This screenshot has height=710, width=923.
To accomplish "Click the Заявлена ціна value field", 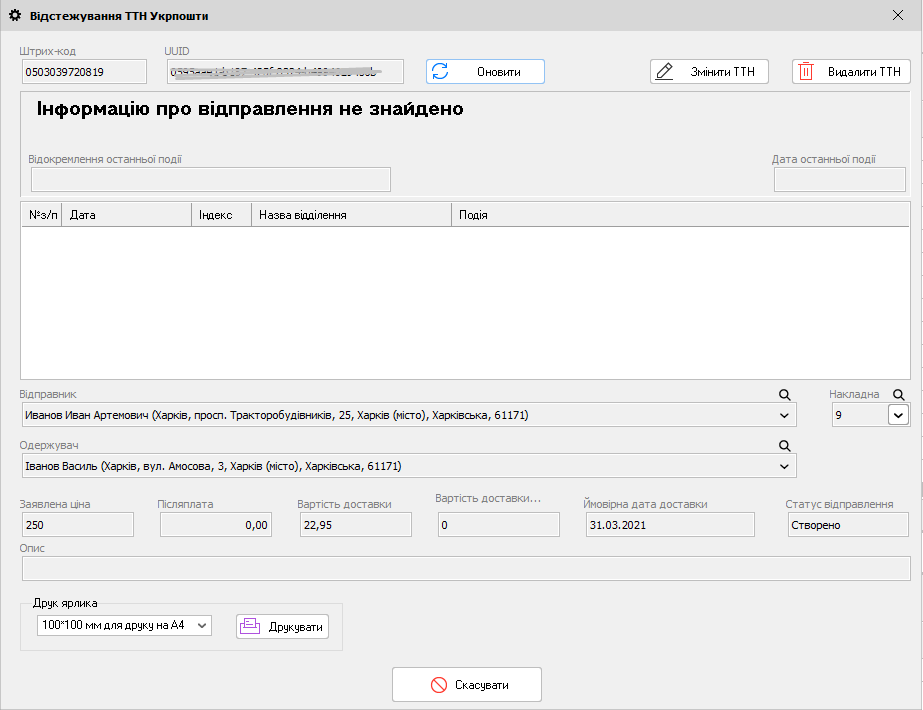I will pyautogui.click(x=76, y=525).
